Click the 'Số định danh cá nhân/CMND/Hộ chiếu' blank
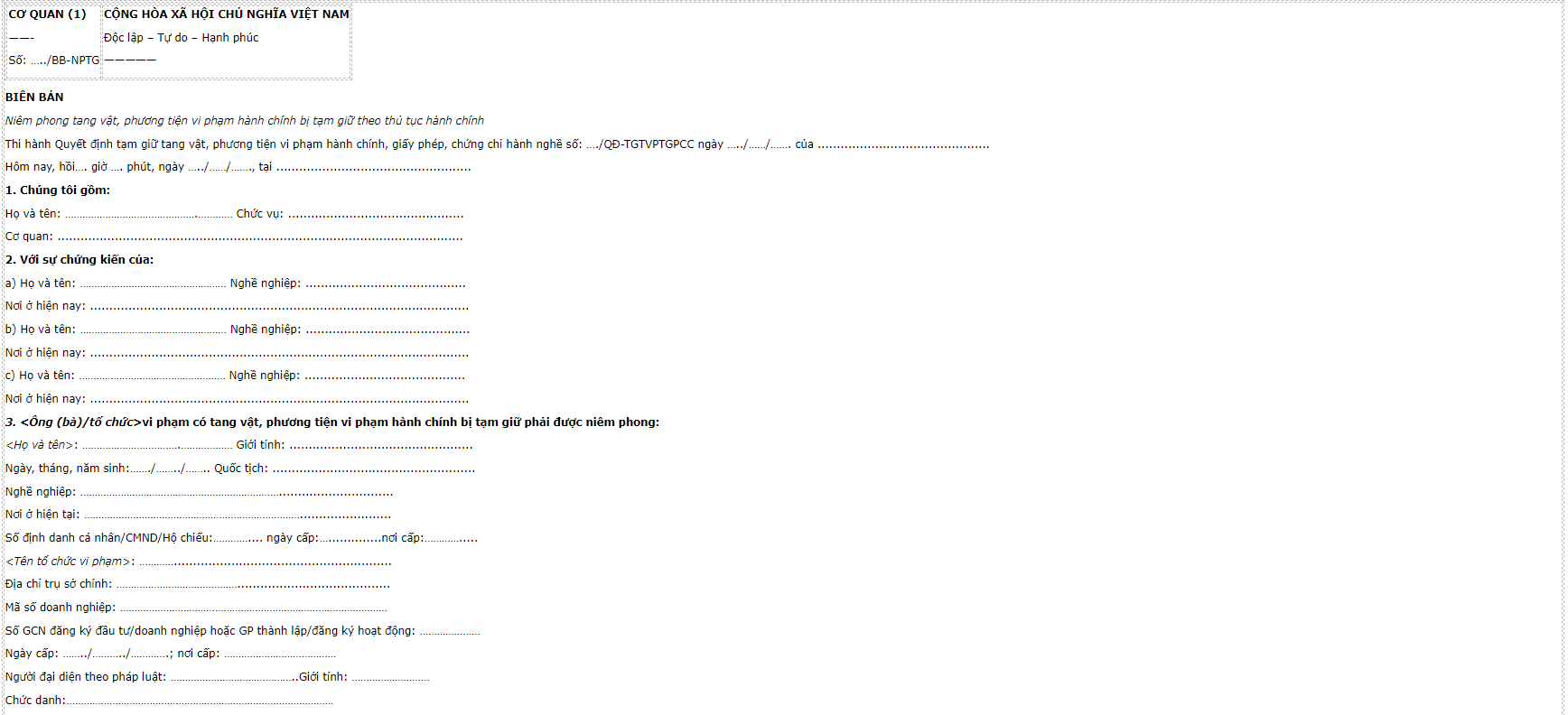 click(238, 539)
